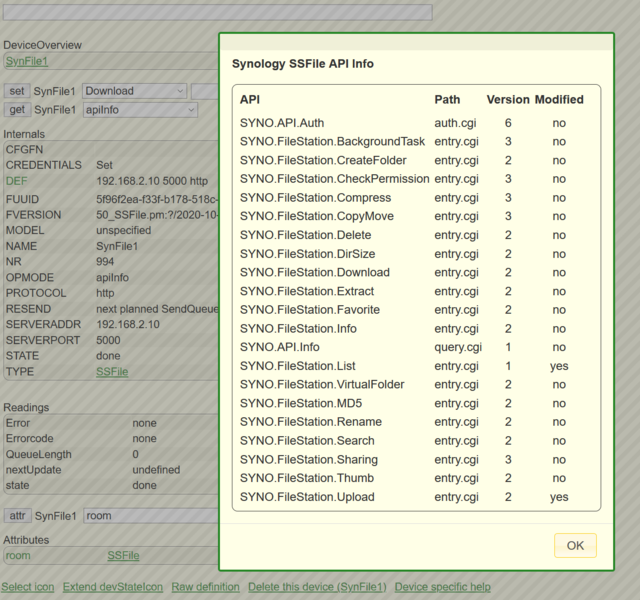640x600 pixels.
Task: Open the Device specific help link
Action: (x=442, y=587)
